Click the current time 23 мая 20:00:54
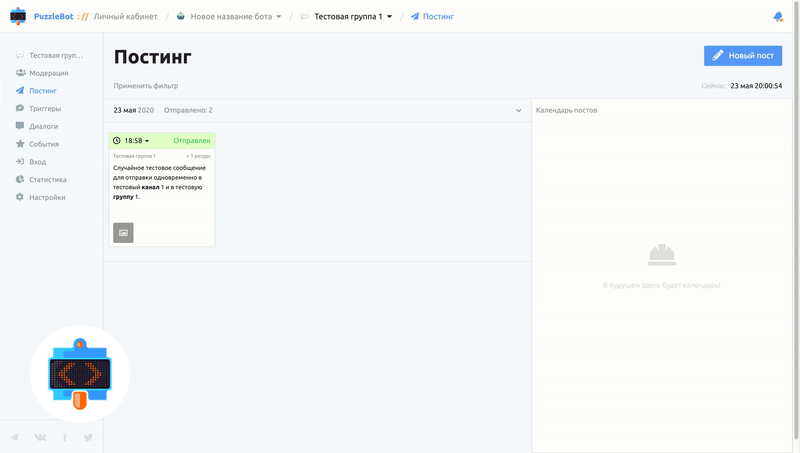The width and height of the screenshot is (800, 453). click(756, 86)
